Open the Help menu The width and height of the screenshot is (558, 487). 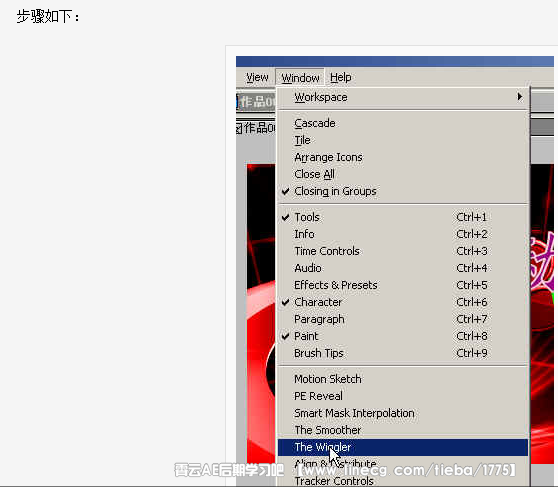click(x=341, y=77)
